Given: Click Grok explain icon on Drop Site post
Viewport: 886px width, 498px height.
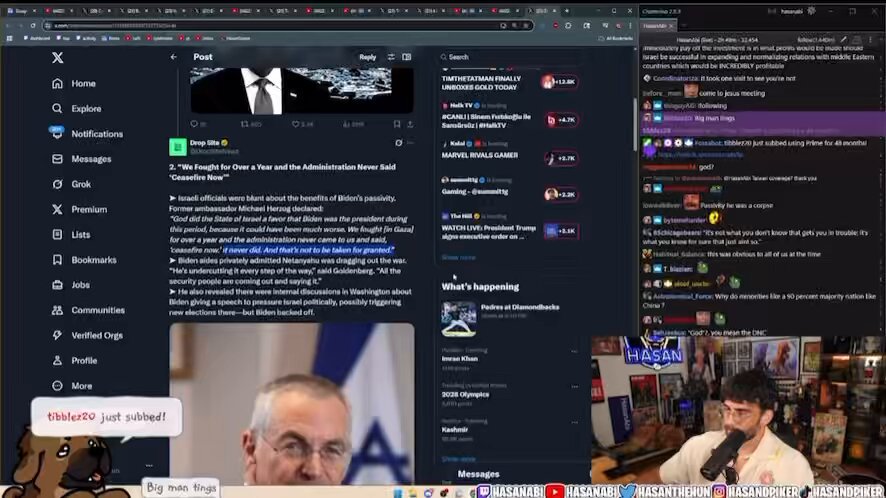Looking at the screenshot, I should (398, 143).
